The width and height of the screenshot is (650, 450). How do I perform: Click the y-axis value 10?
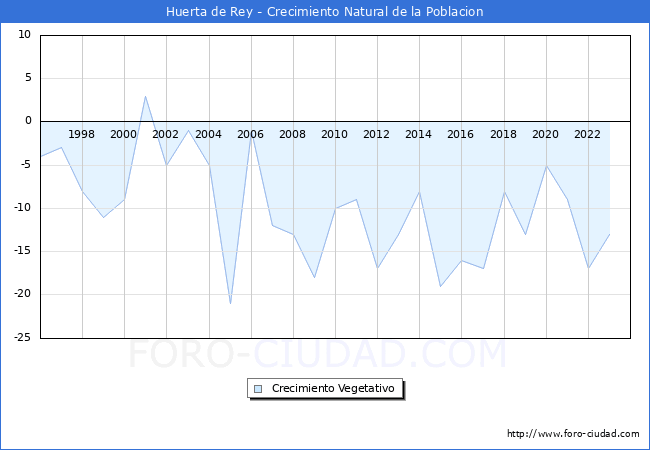pos(24,34)
